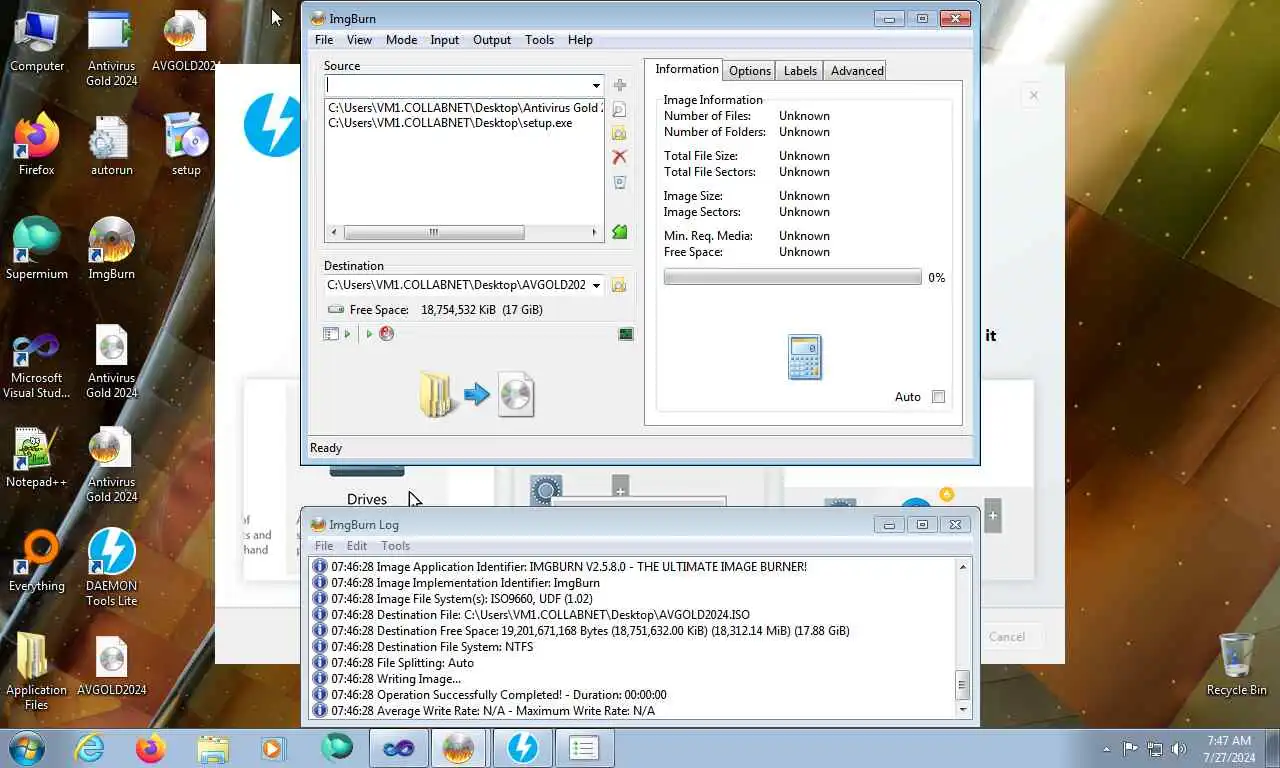
Task: Click the Source list scroll right arrow
Action: pos(595,232)
